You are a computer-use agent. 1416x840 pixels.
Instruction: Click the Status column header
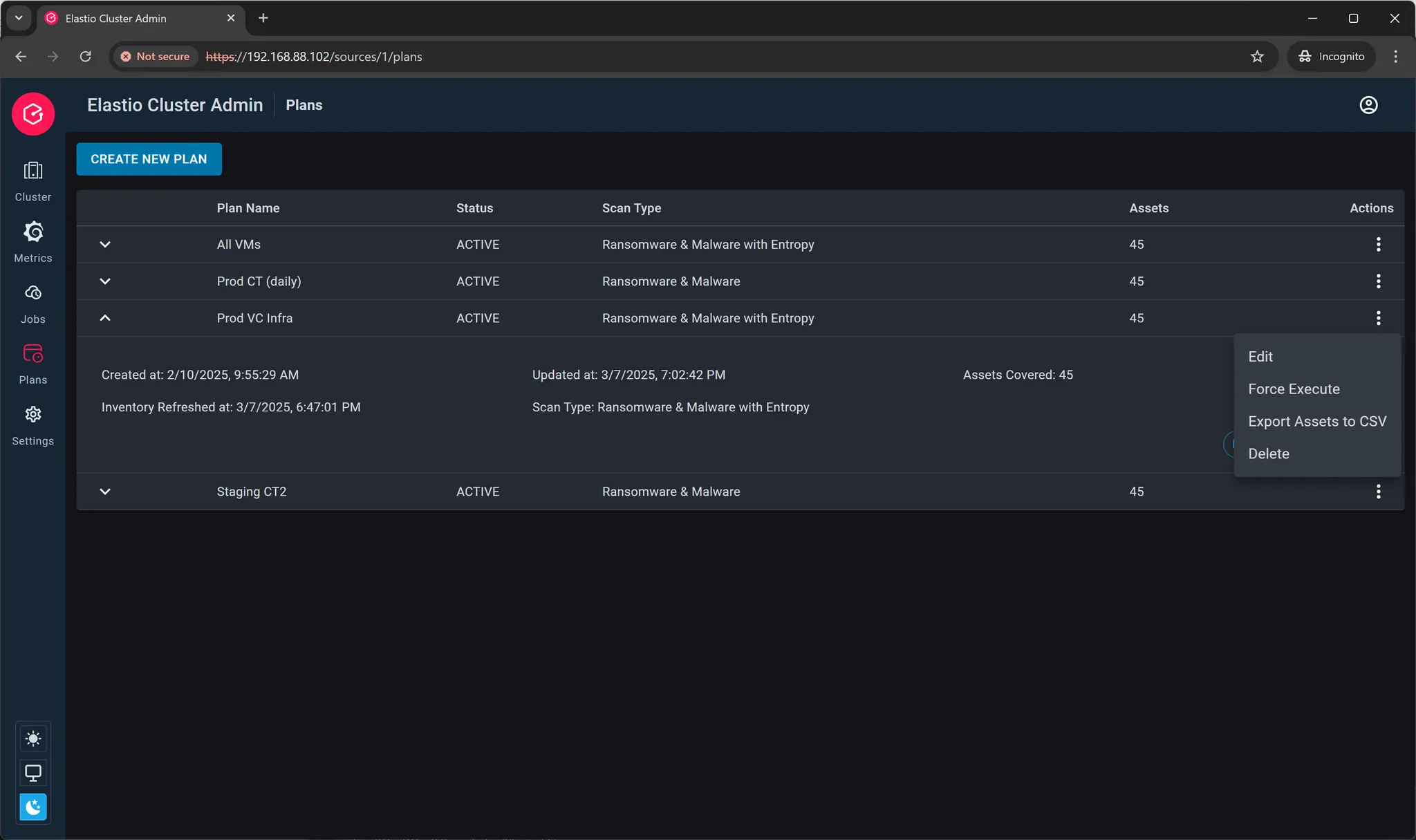point(474,208)
